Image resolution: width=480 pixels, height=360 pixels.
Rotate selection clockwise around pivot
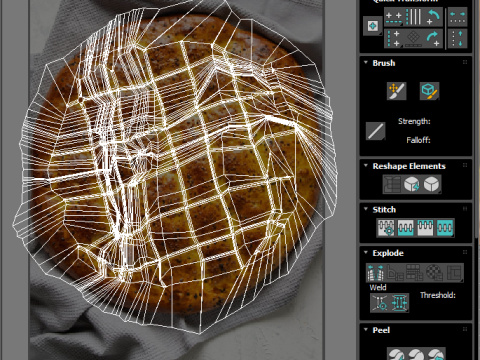tap(433, 39)
